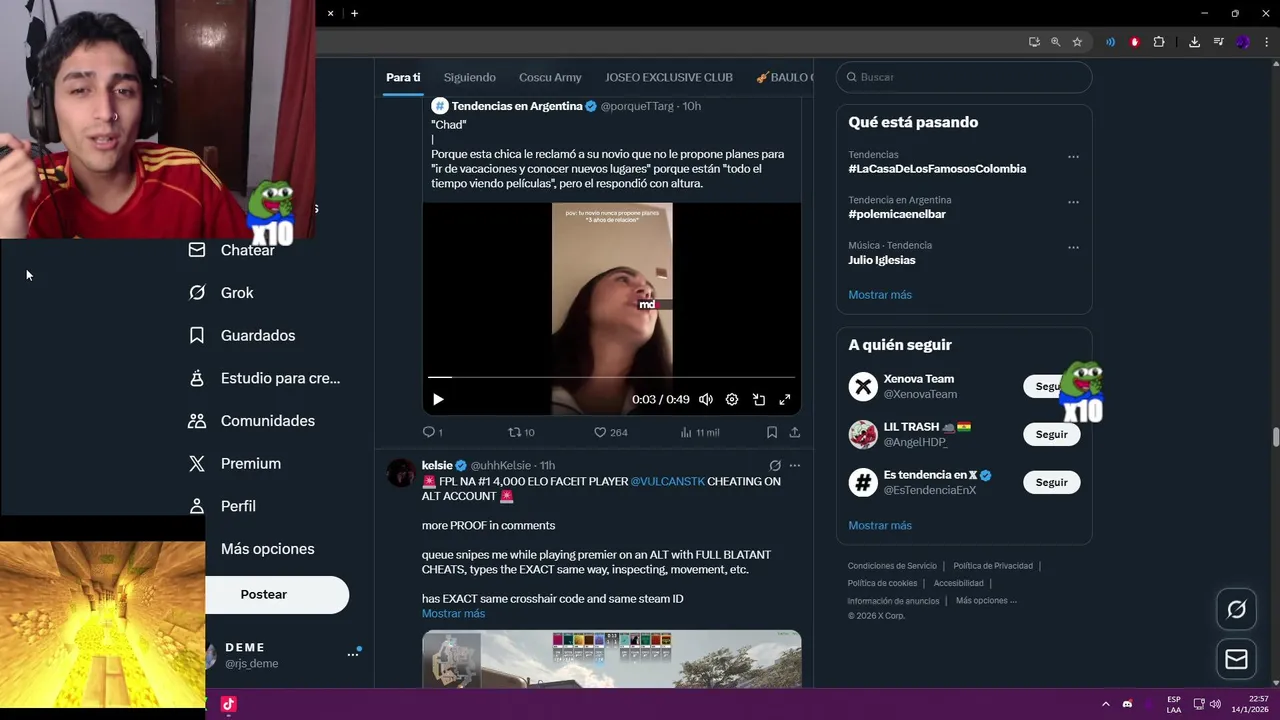Click the red hand extension icon
Screen dimensions: 1280x720
point(1134,42)
